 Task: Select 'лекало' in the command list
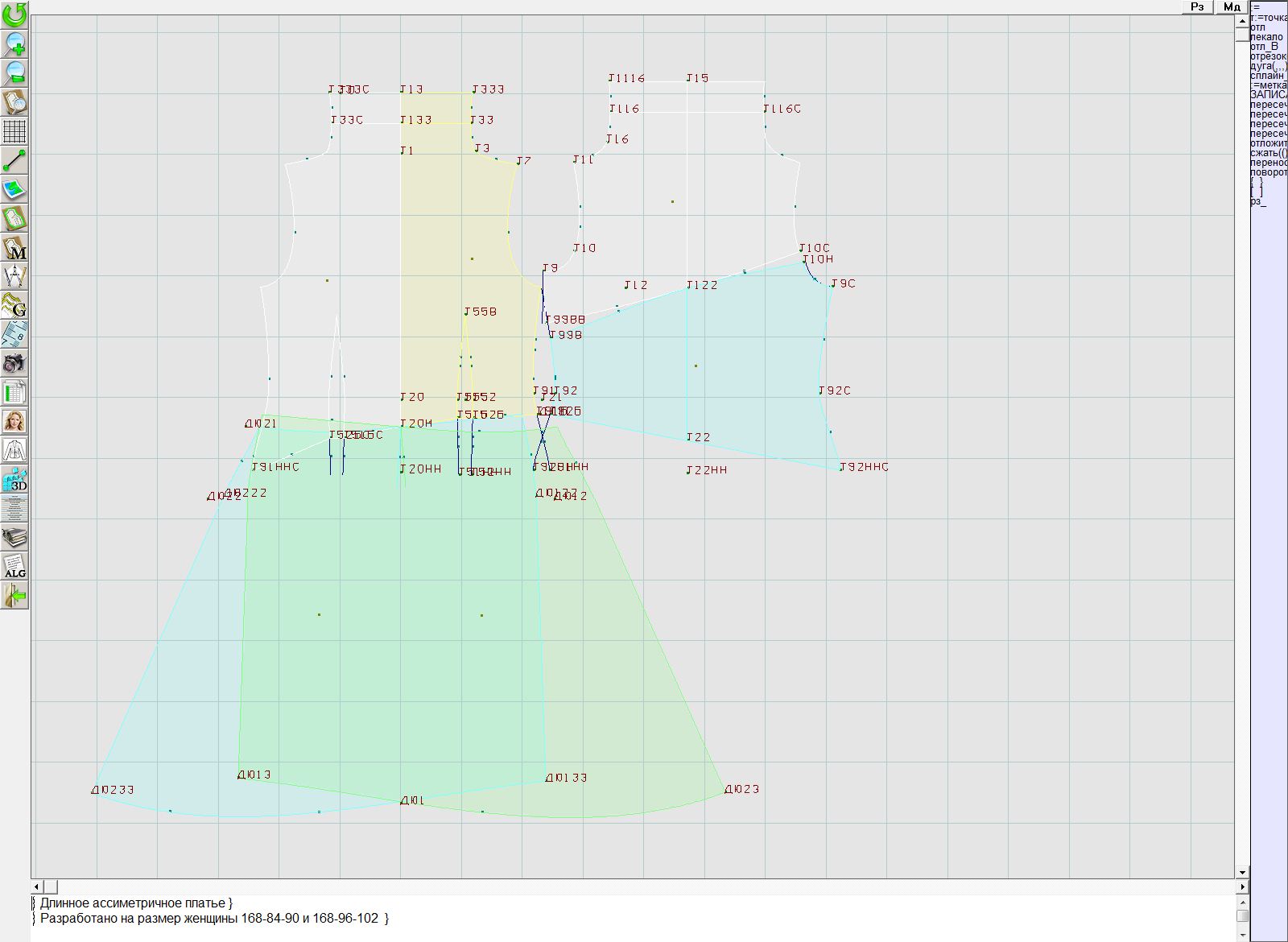(1266, 37)
